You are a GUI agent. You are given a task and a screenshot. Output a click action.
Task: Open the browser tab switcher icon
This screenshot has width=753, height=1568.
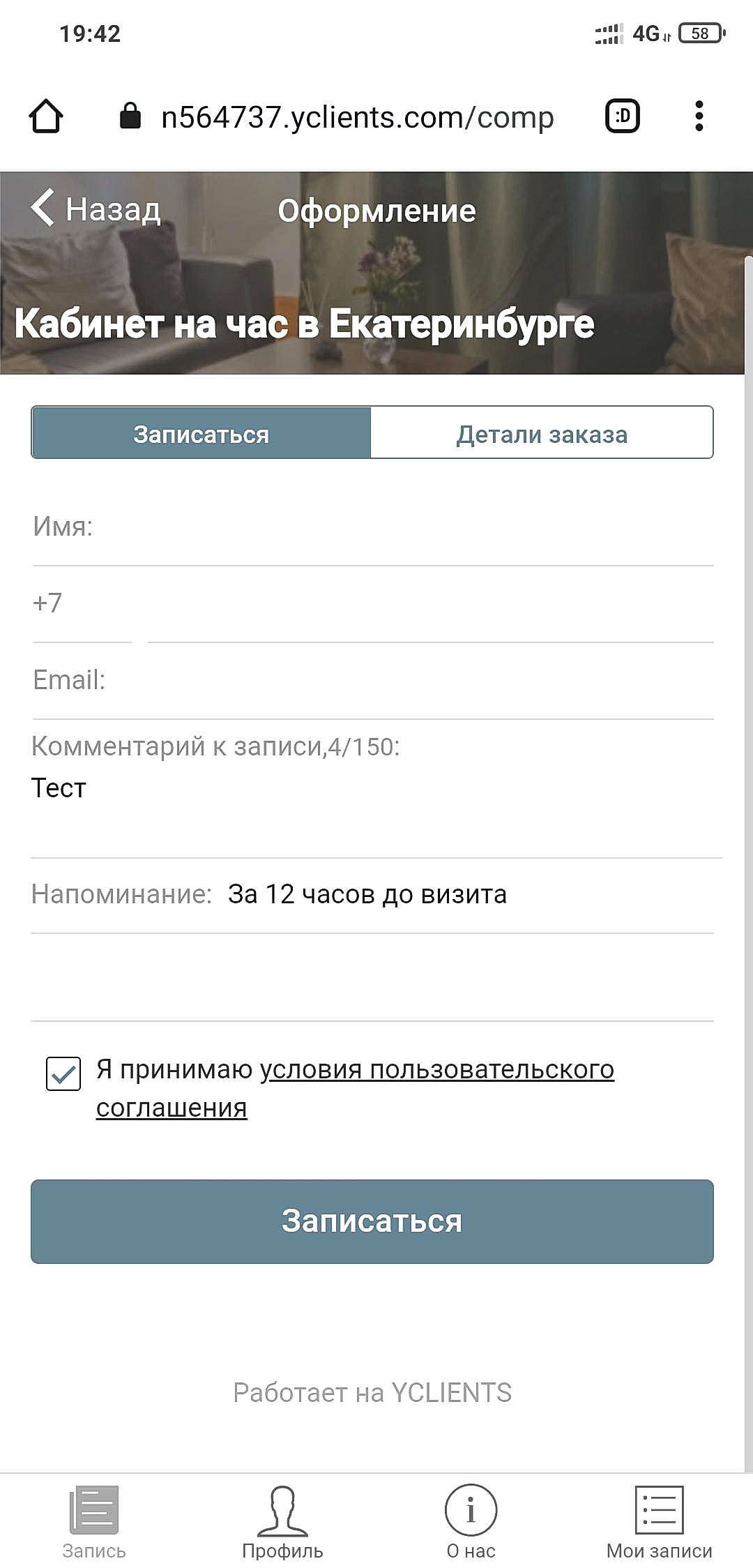622,116
